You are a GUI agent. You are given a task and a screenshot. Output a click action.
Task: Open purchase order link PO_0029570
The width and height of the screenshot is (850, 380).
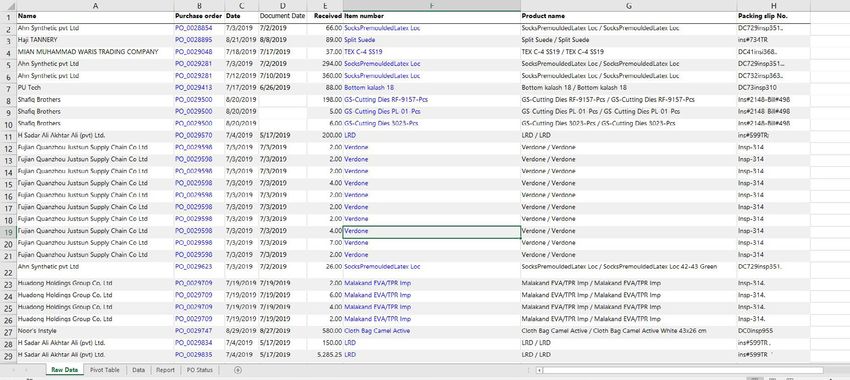tap(194, 135)
